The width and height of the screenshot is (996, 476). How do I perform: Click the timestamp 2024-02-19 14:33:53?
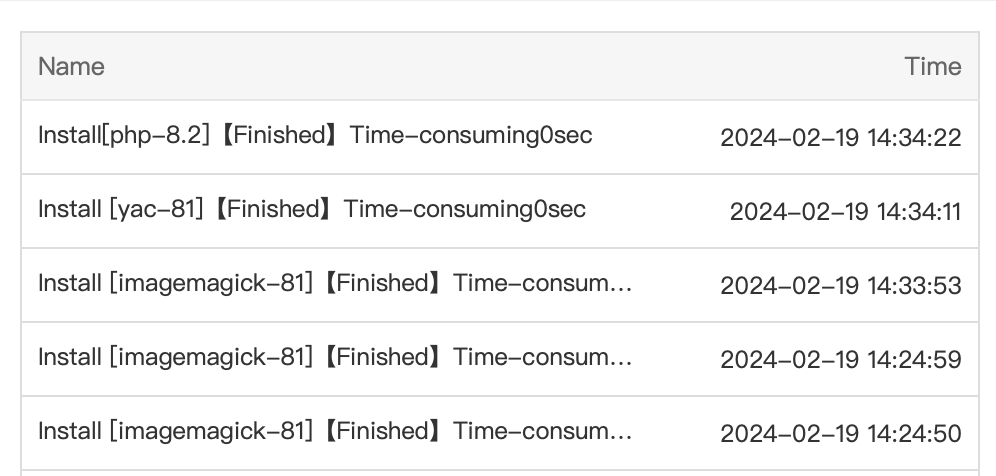(840, 285)
